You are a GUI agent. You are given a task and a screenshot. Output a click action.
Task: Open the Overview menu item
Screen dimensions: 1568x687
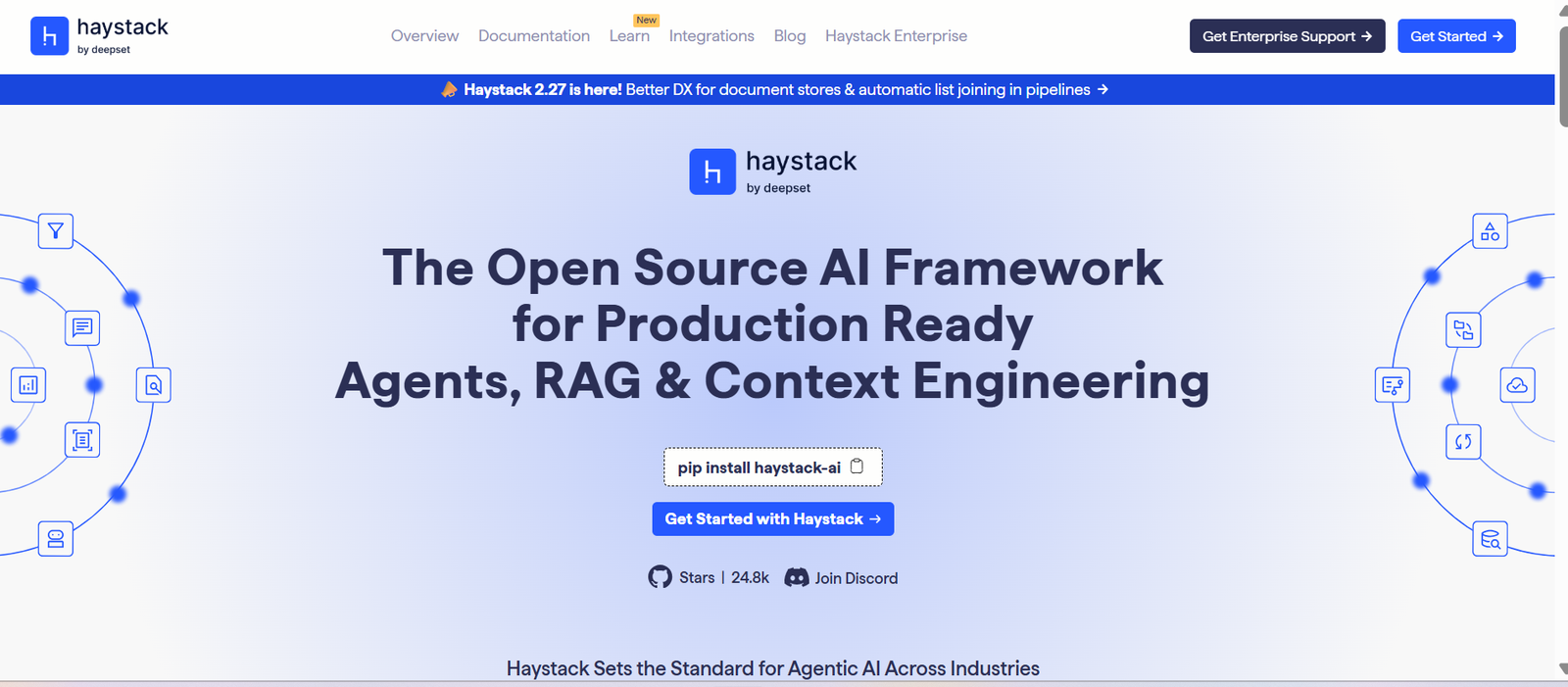(x=424, y=36)
